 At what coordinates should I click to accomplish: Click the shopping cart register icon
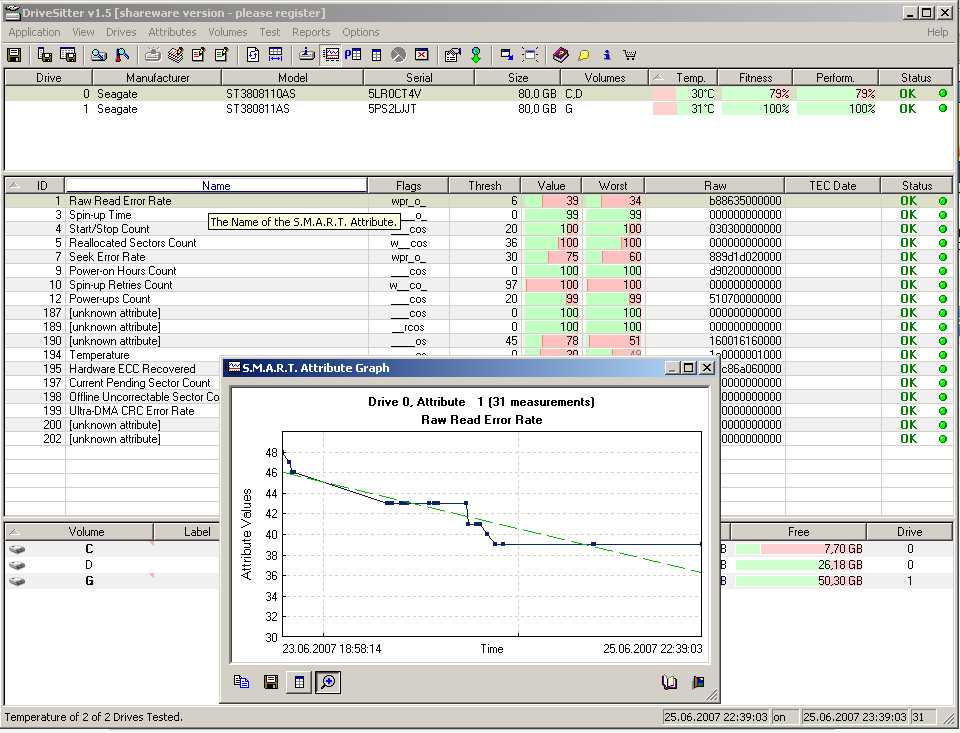629,55
